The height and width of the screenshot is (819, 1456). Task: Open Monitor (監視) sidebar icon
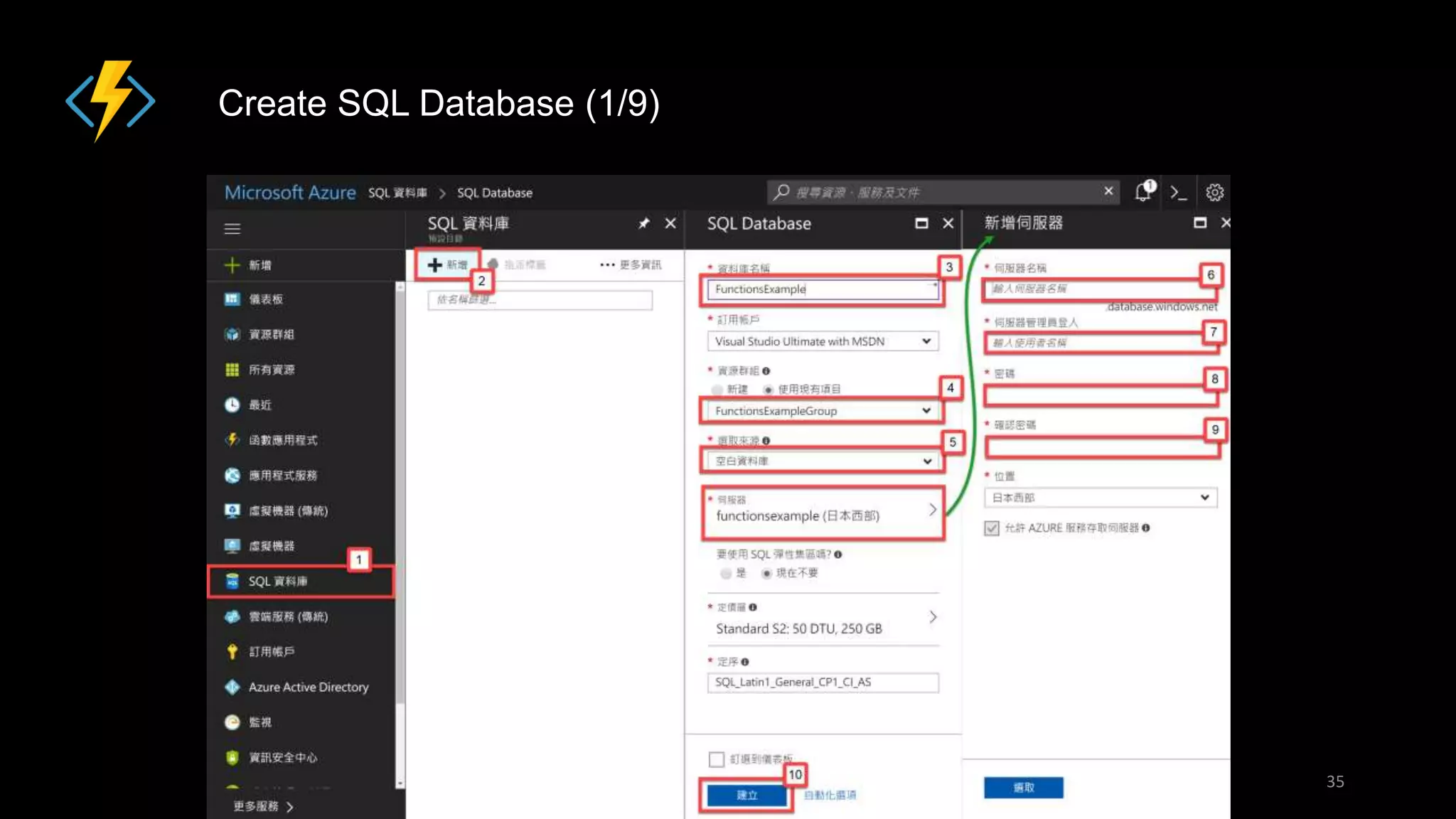pyautogui.click(x=232, y=722)
